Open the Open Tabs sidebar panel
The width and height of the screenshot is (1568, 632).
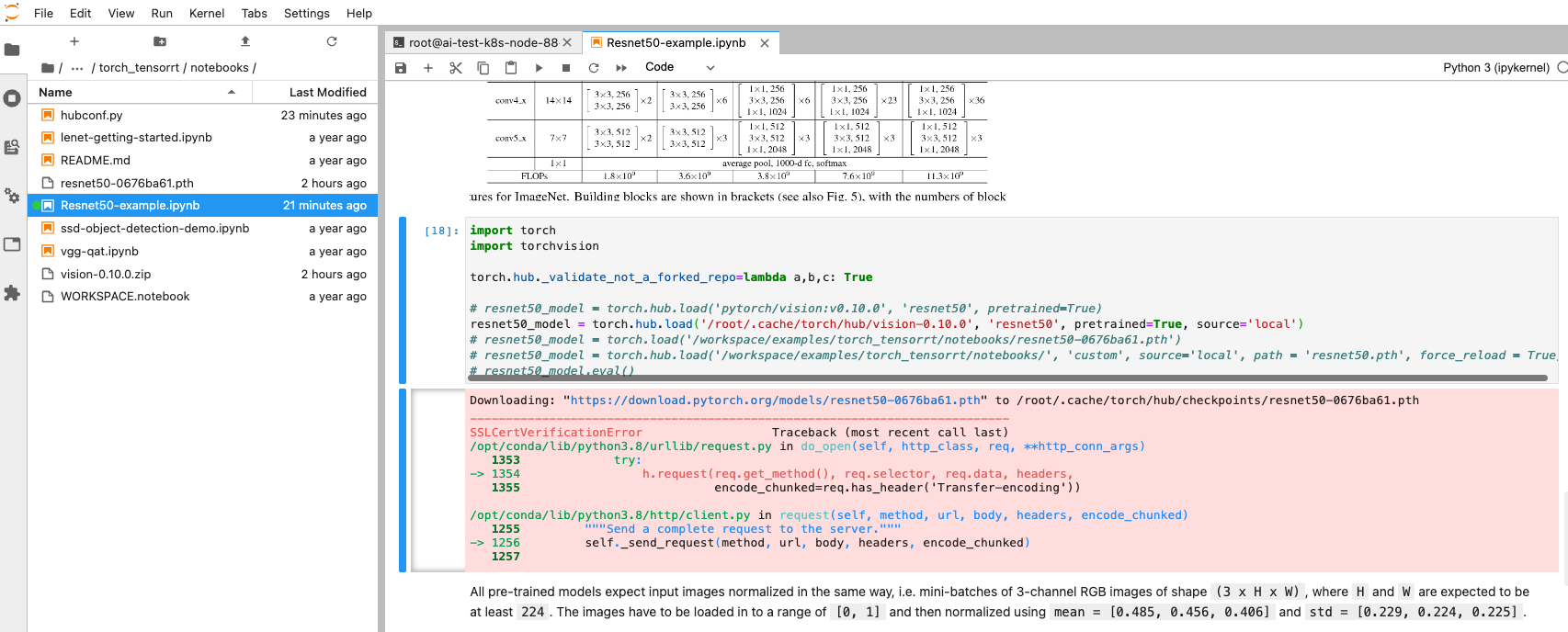click(x=12, y=244)
